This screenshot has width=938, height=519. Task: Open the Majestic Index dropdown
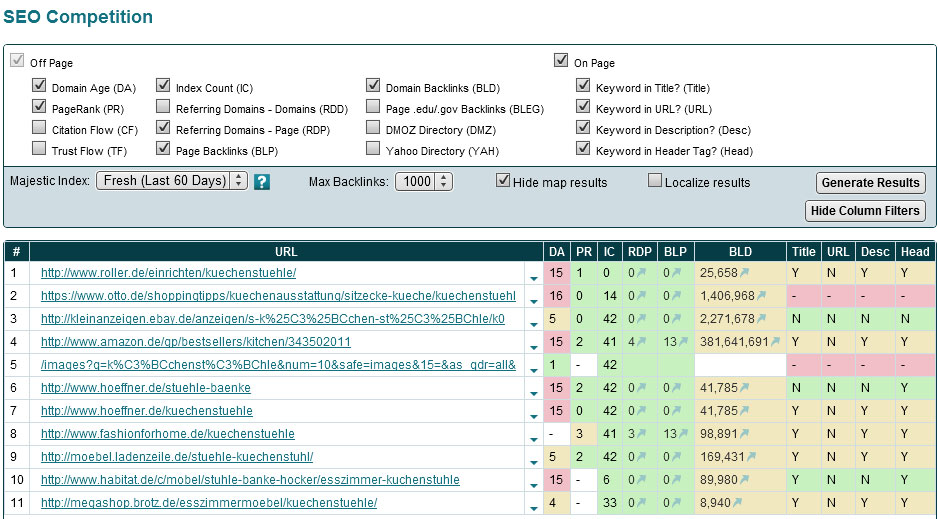(x=172, y=181)
